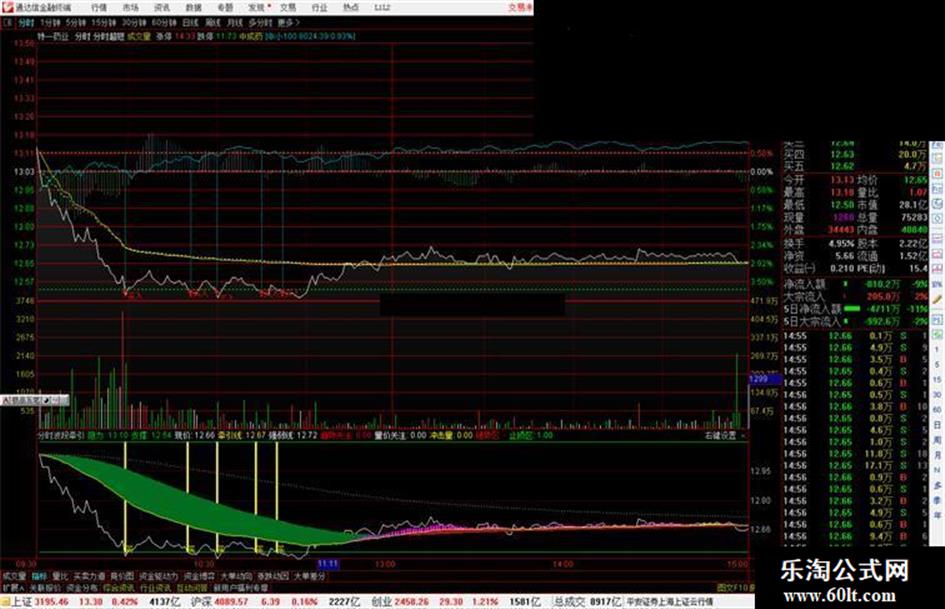Open the 市场 menu

130,8
